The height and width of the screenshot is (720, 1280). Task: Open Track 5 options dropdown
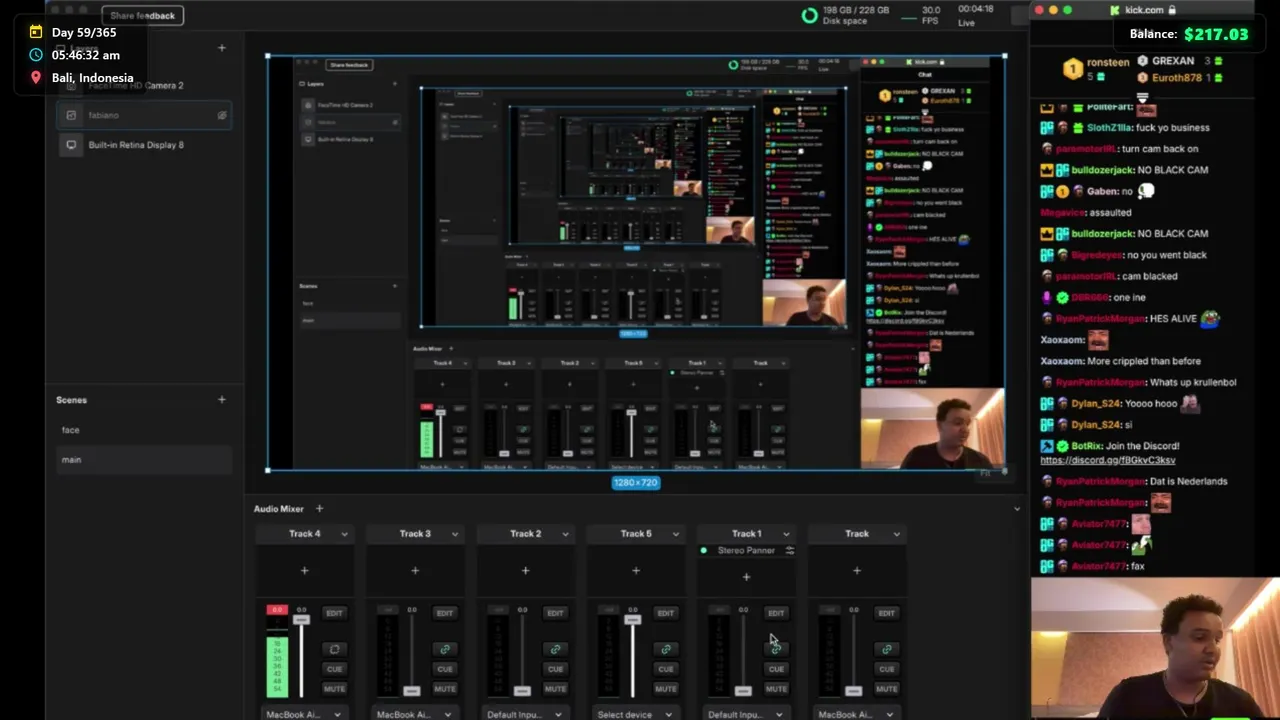click(x=675, y=534)
